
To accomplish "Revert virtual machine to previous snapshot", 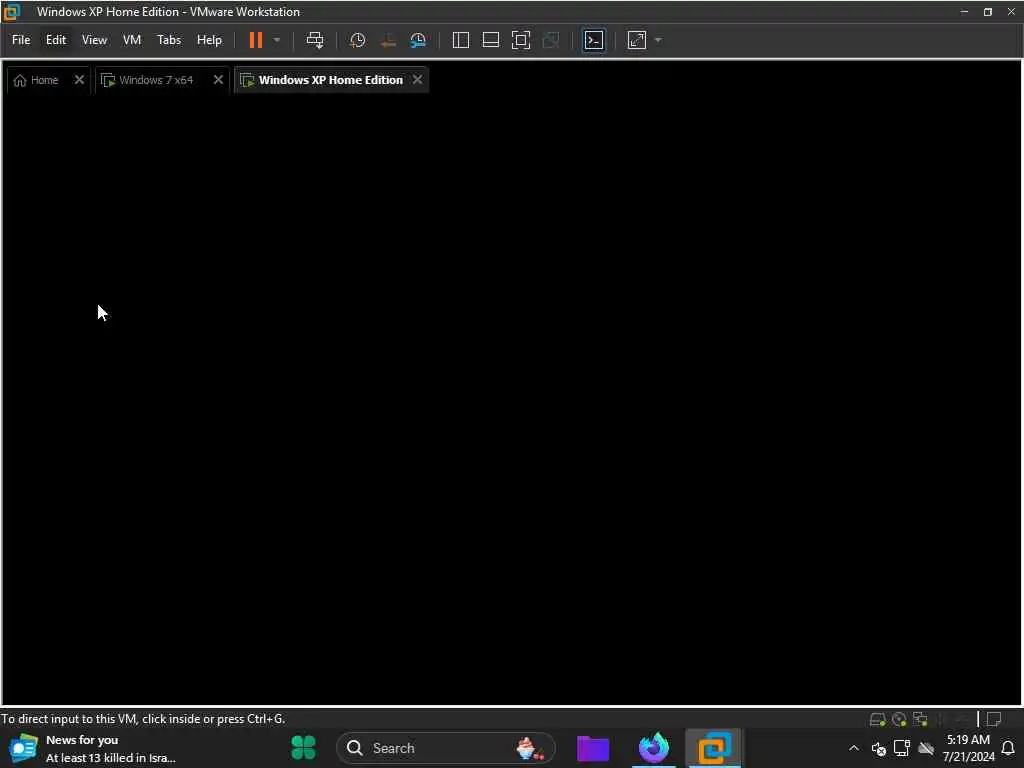I will tap(388, 40).
